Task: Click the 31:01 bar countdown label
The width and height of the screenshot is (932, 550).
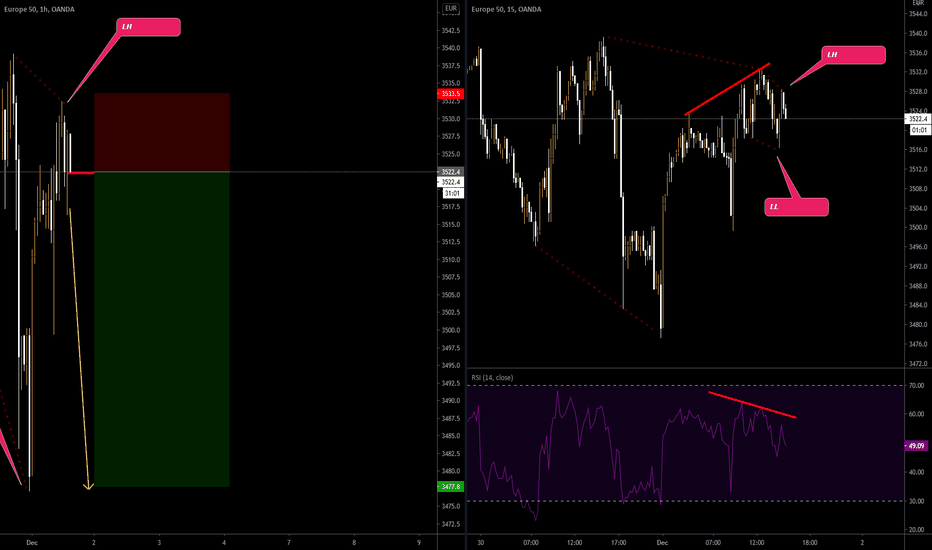Action: [x=452, y=193]
